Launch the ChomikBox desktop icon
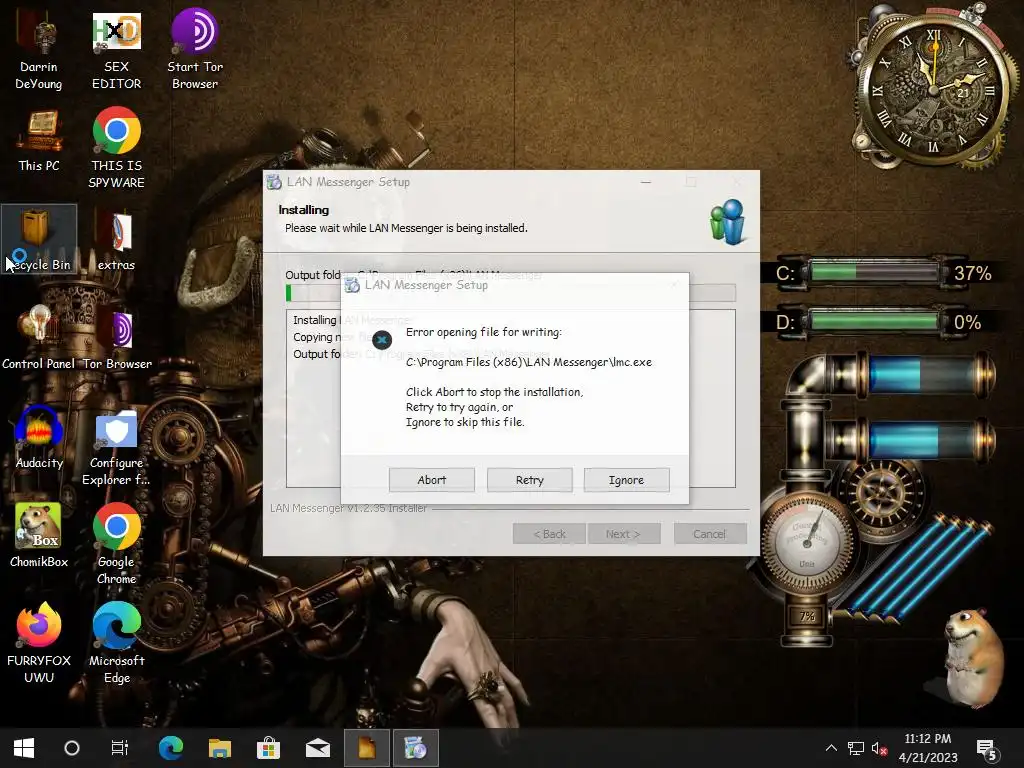Viewport: 1024px width, 768px height. click(39, 536)
